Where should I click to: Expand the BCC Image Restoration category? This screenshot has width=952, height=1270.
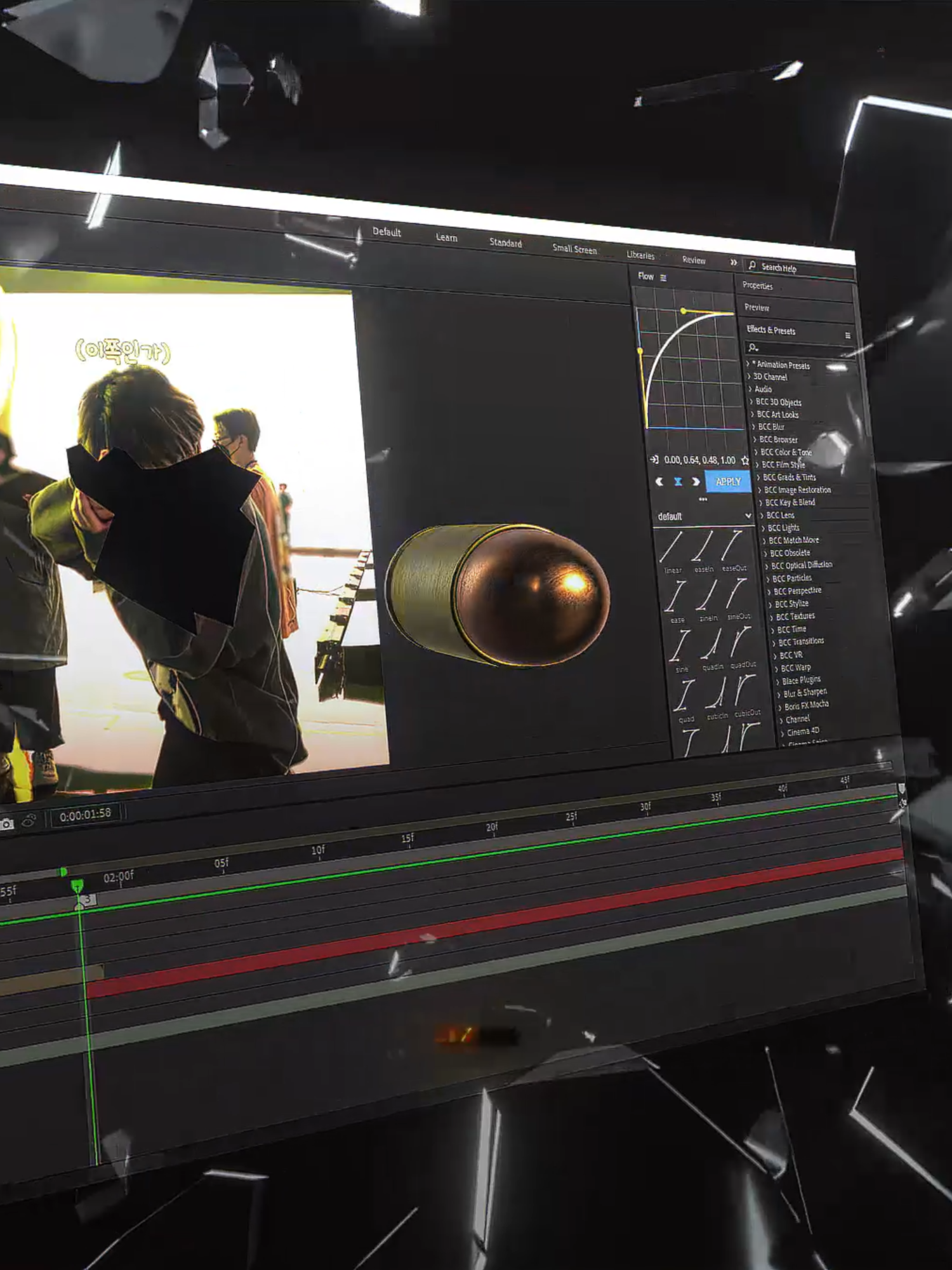(760, 490)
